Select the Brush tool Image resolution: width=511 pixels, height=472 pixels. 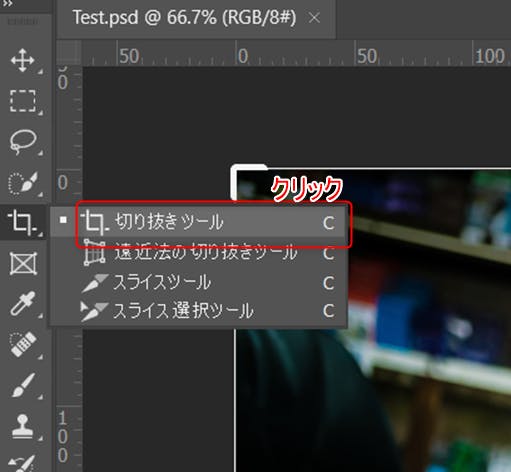(23, 385)
